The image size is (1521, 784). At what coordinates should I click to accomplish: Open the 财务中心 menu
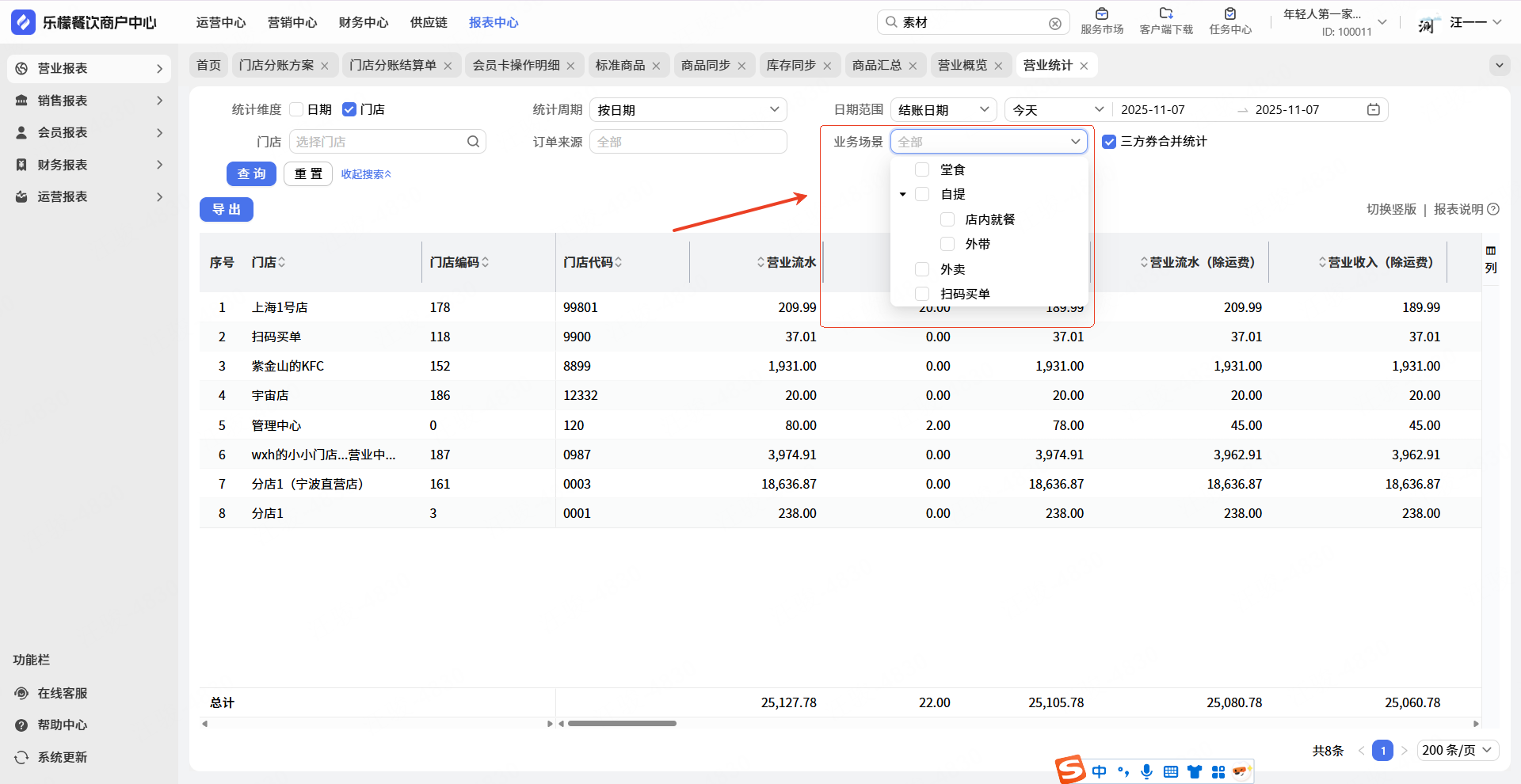[364, 22]
